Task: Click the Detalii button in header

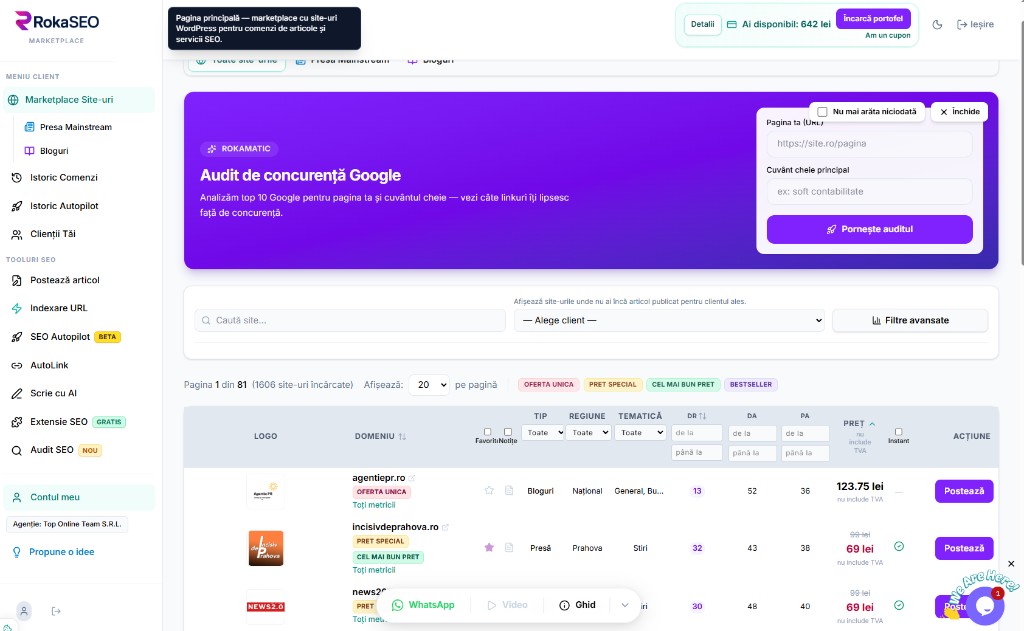Action: point(702,24)
